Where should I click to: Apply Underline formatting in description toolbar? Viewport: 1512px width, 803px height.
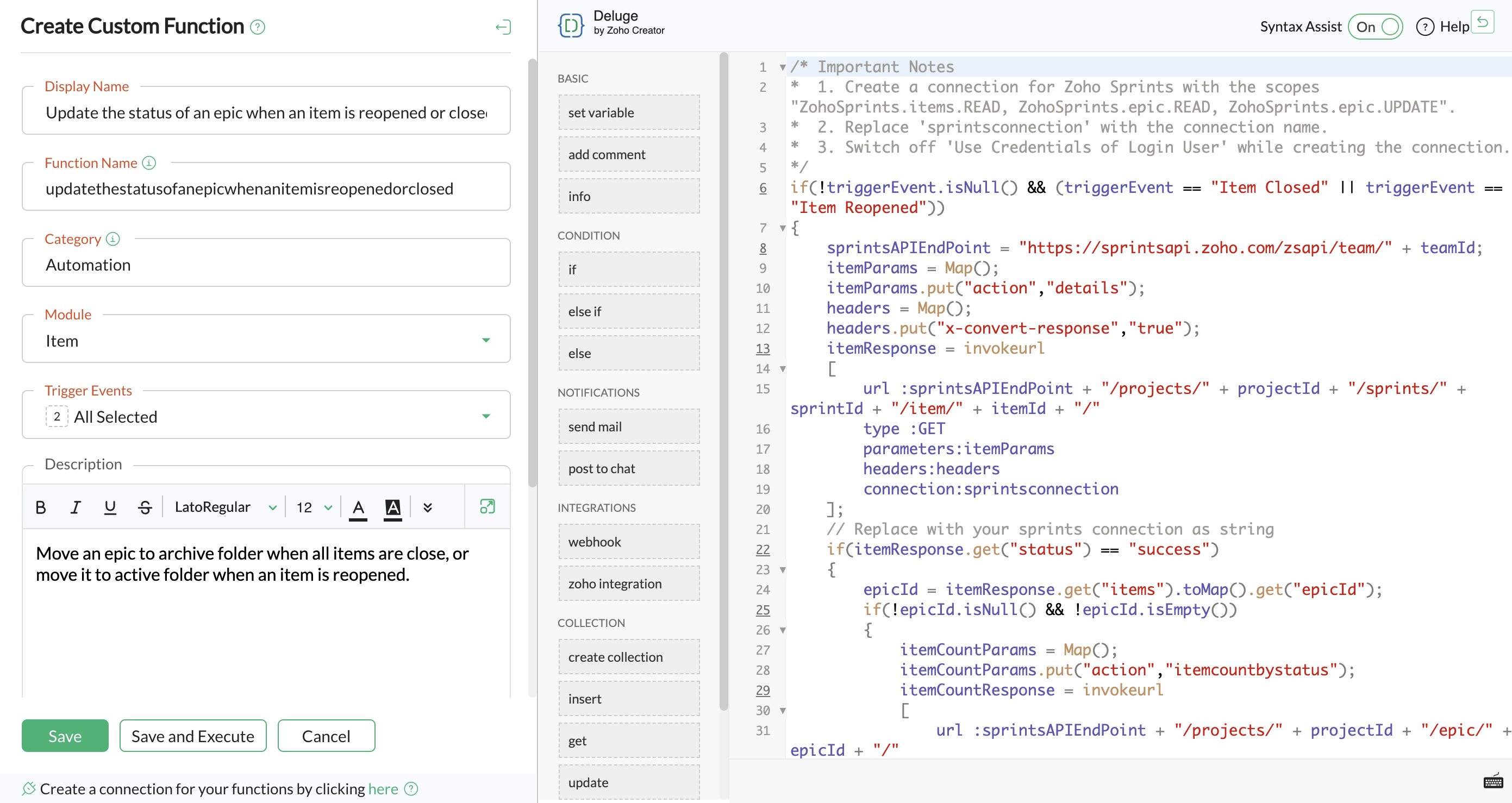pos(110,507)
